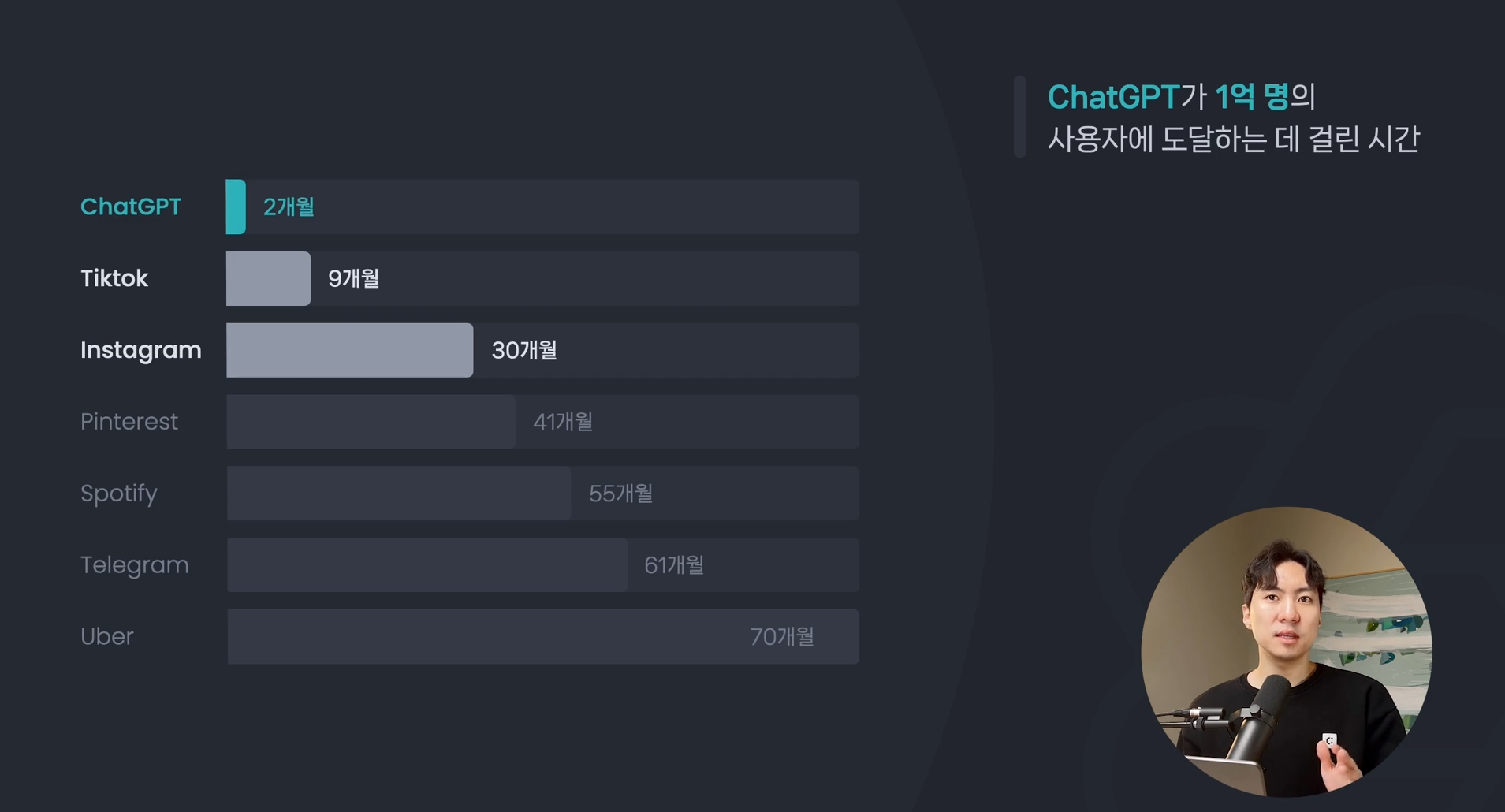Click the 30개월 value label
This screenshot has height=812, width=1505.
pos(524,350)
